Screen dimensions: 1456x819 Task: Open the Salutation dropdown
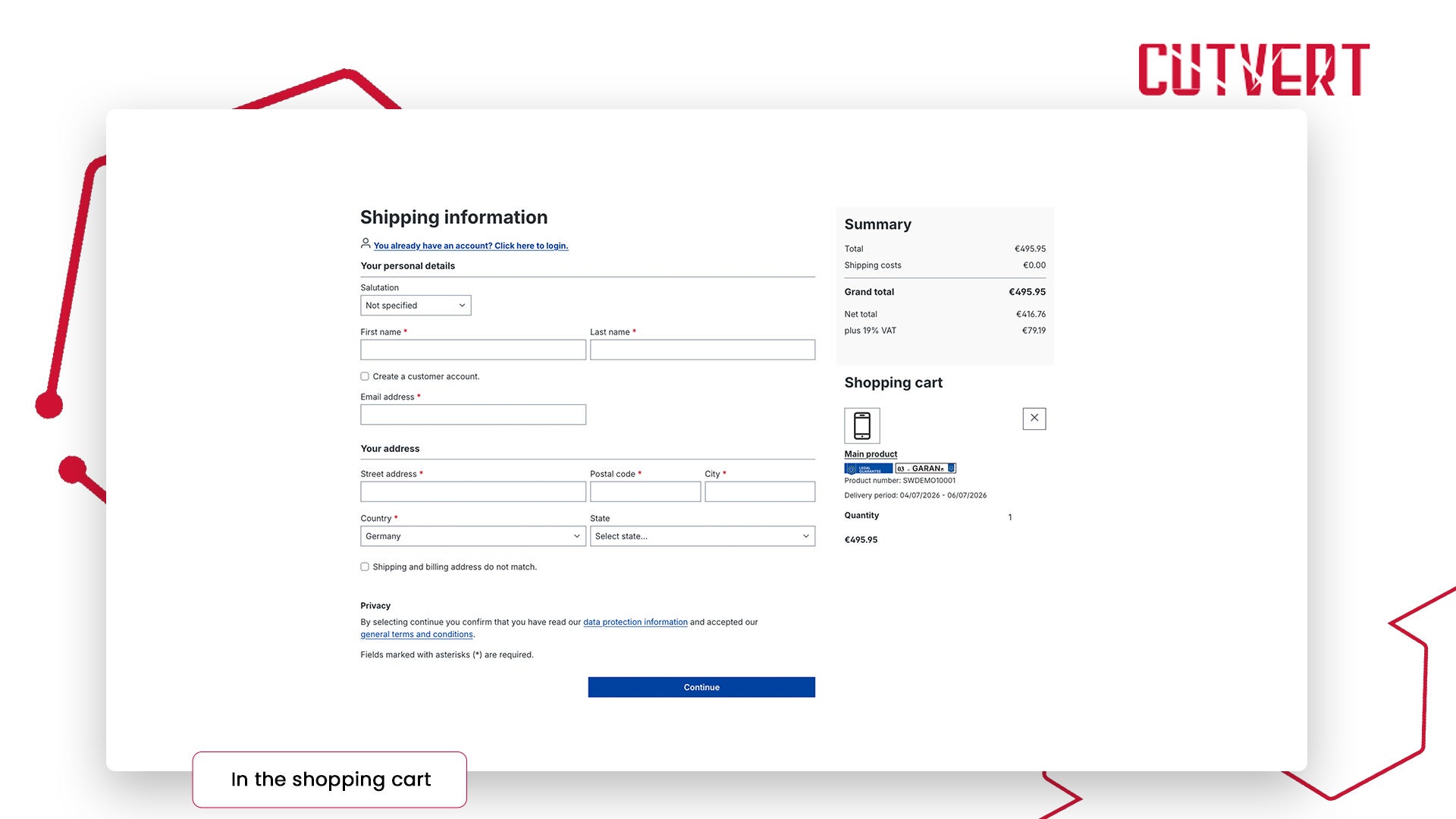pyautogui.click(x=416, y=306)
